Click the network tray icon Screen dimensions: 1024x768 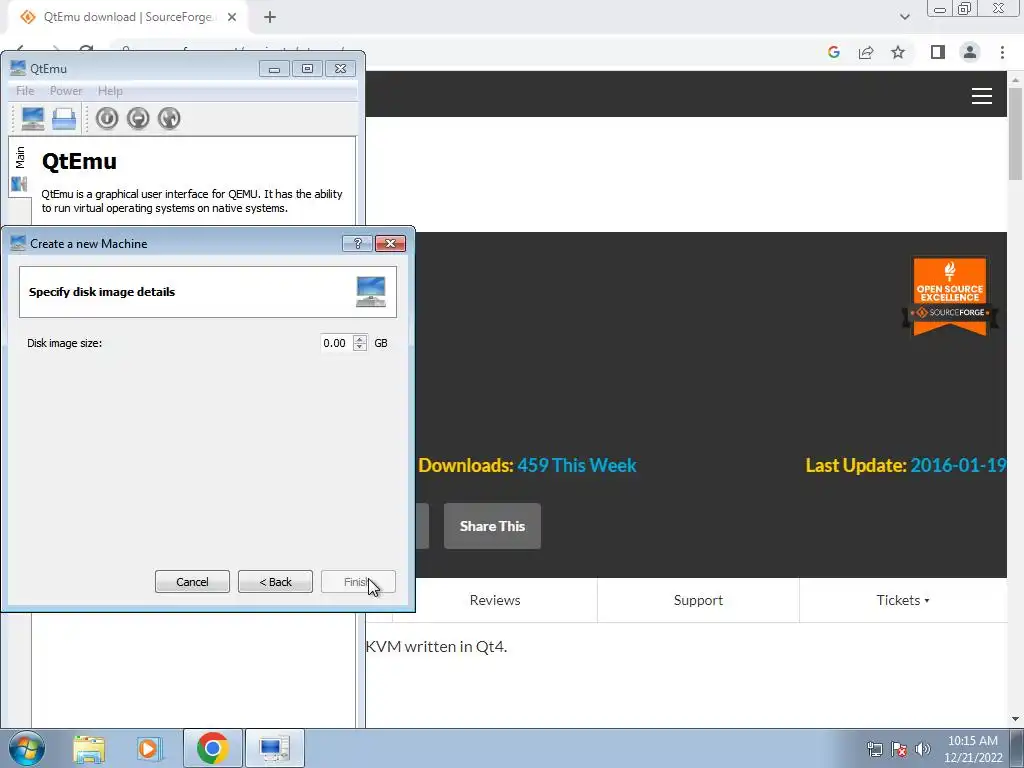(874, 749)
